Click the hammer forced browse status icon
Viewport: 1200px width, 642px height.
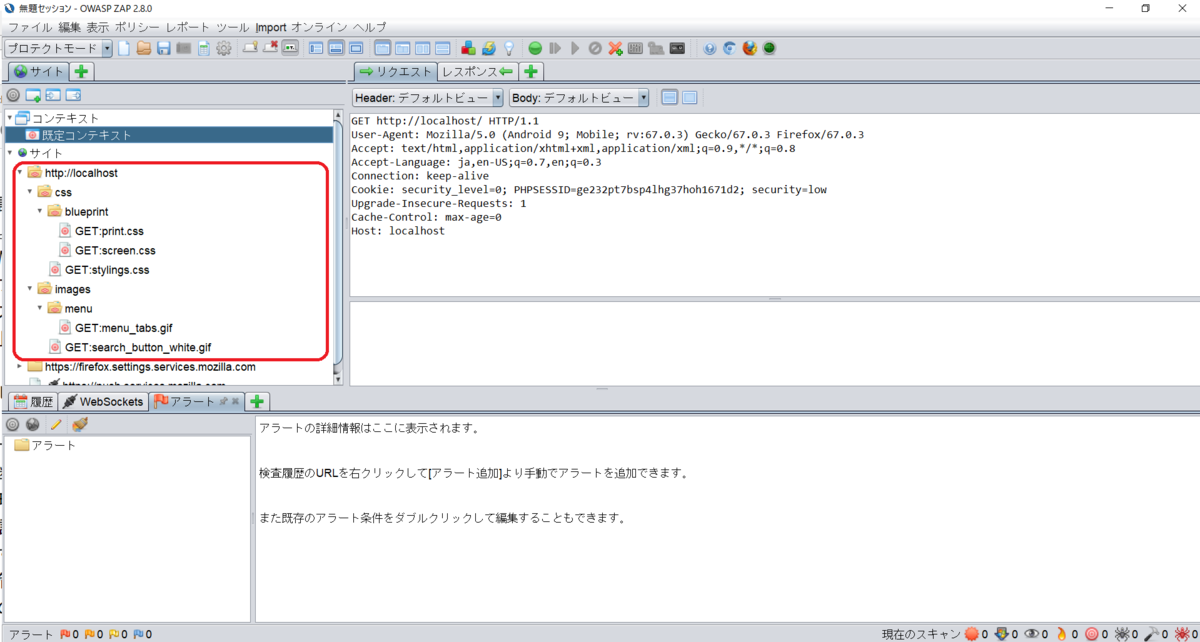click(x=1151, y=634)
